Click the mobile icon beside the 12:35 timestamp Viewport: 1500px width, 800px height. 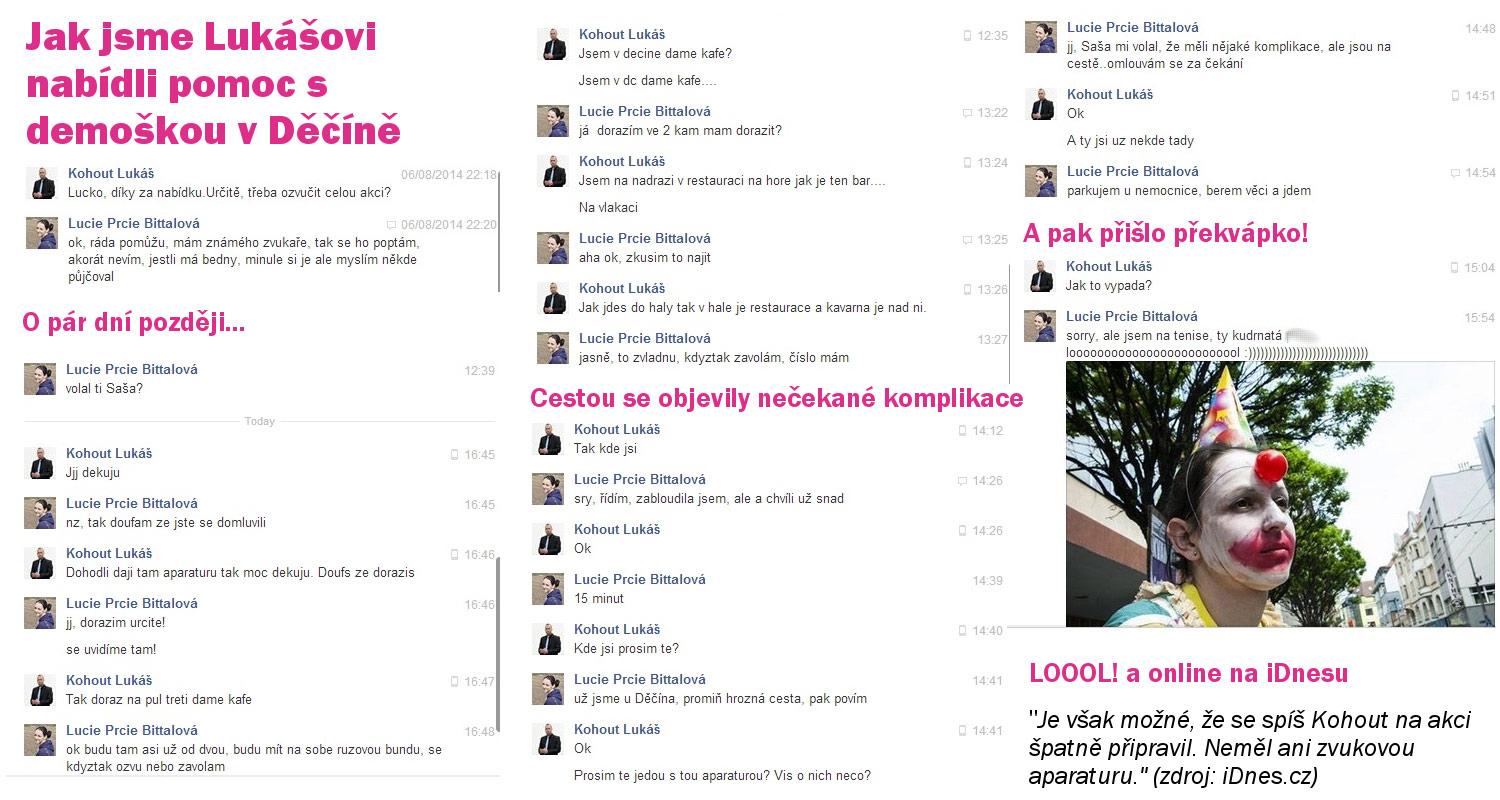coord(967,35)
